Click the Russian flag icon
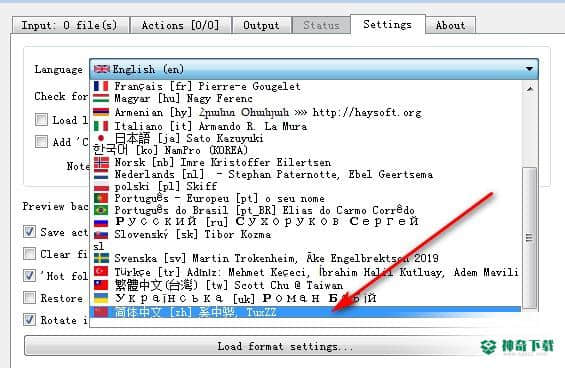The image size is (565, 368). [101, 223]
